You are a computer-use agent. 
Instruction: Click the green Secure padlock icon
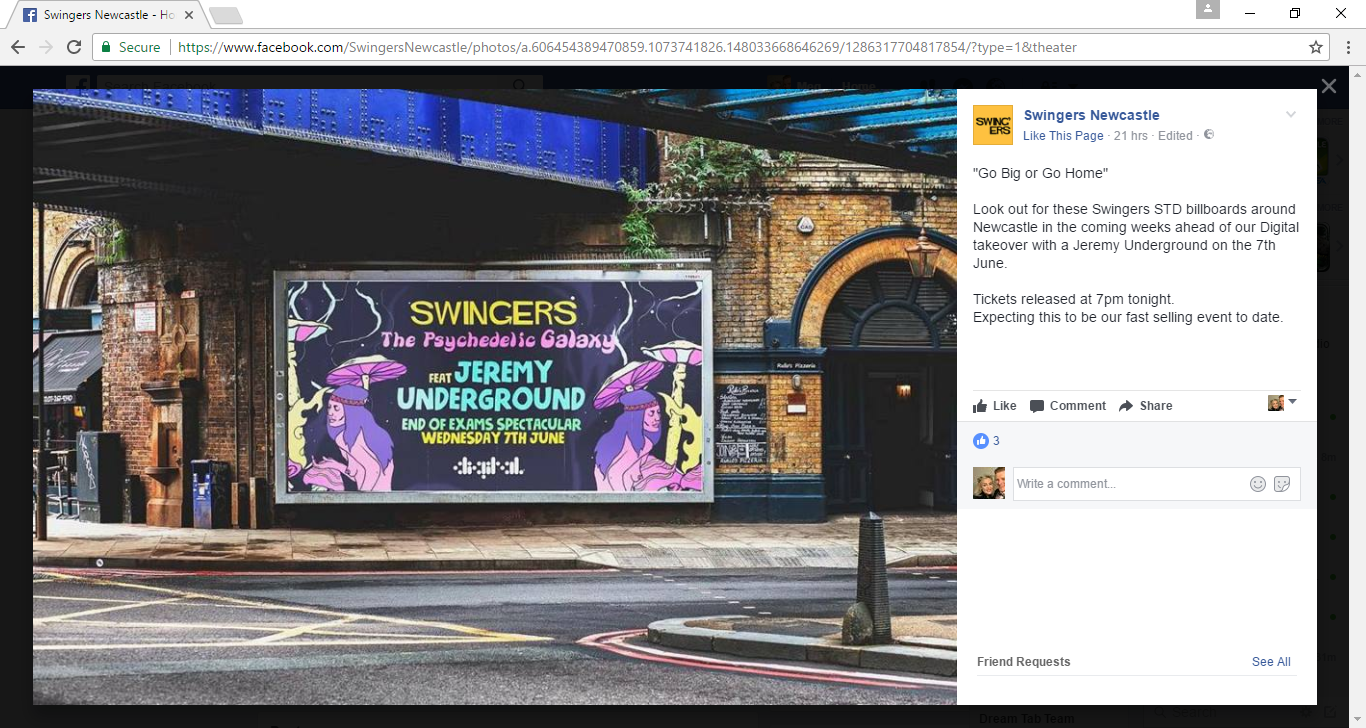click(107, 47)
